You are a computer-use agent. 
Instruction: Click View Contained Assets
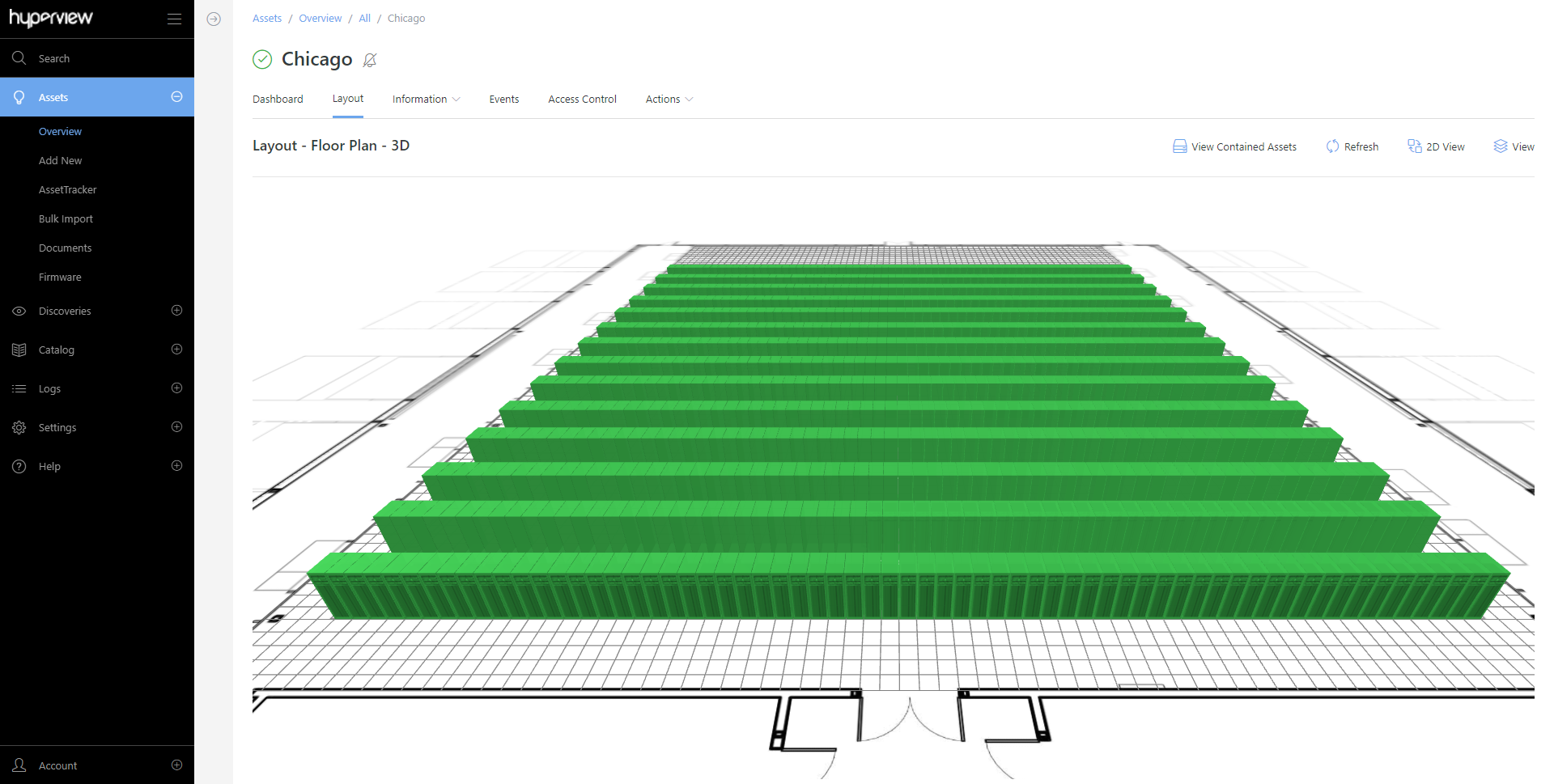(x=1233, y=146)
